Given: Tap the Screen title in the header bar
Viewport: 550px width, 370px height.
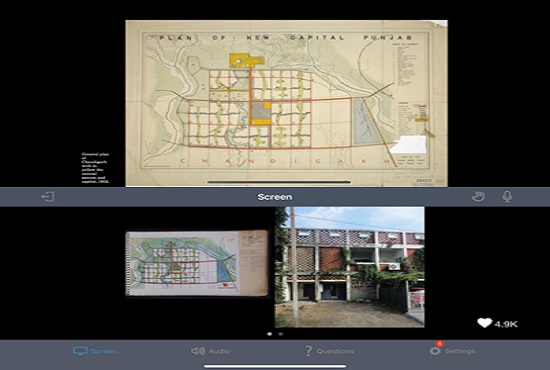Looking at the screenshot, I should click(275, 197).
